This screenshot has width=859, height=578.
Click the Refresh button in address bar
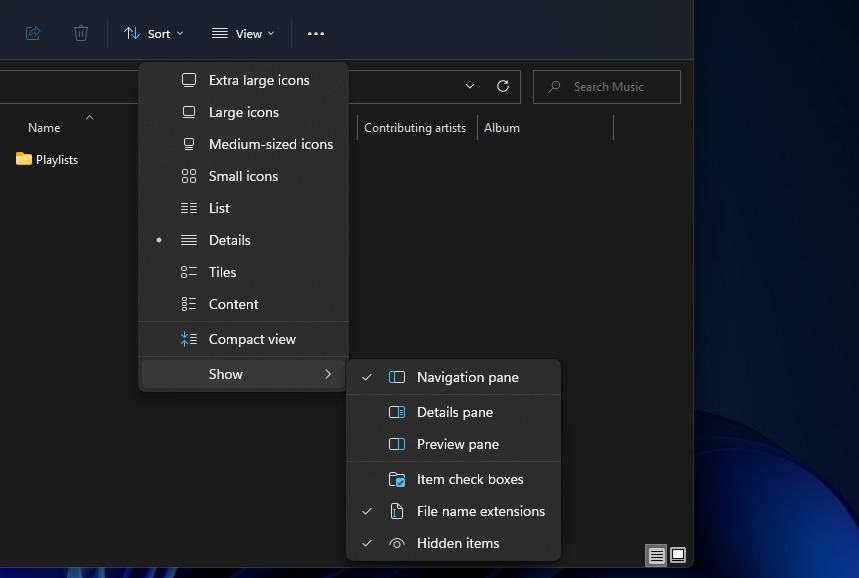point(503,86)
